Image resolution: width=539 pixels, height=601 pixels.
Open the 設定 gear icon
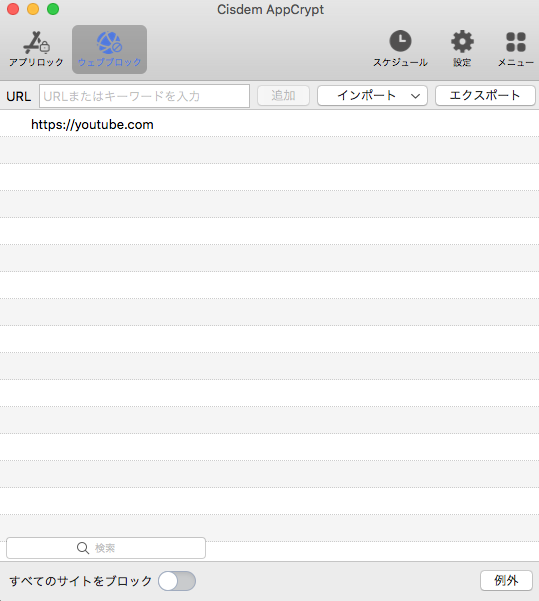point(462,41)
